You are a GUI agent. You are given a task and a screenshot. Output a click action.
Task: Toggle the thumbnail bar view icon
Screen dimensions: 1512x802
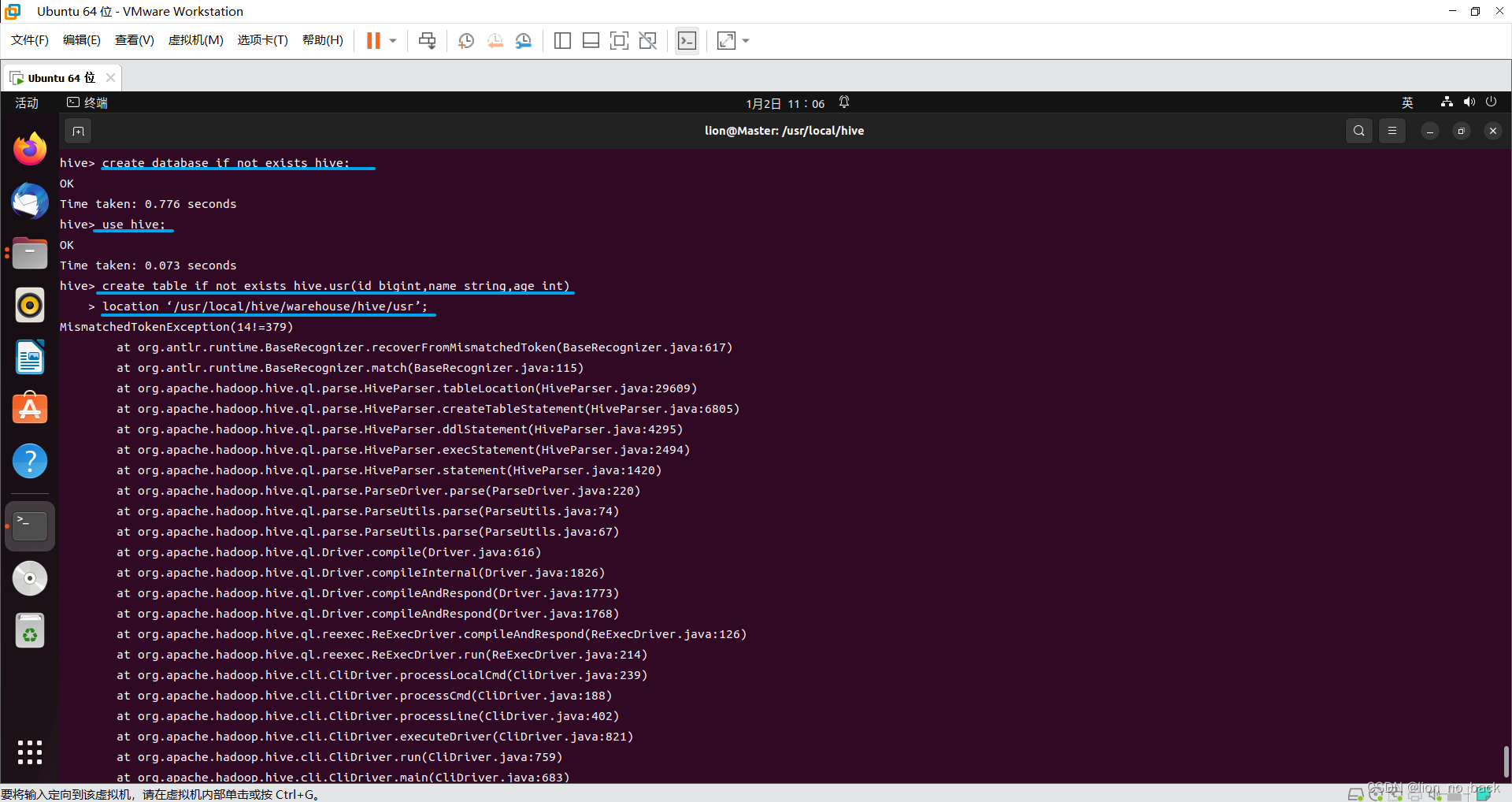(591, 40)
